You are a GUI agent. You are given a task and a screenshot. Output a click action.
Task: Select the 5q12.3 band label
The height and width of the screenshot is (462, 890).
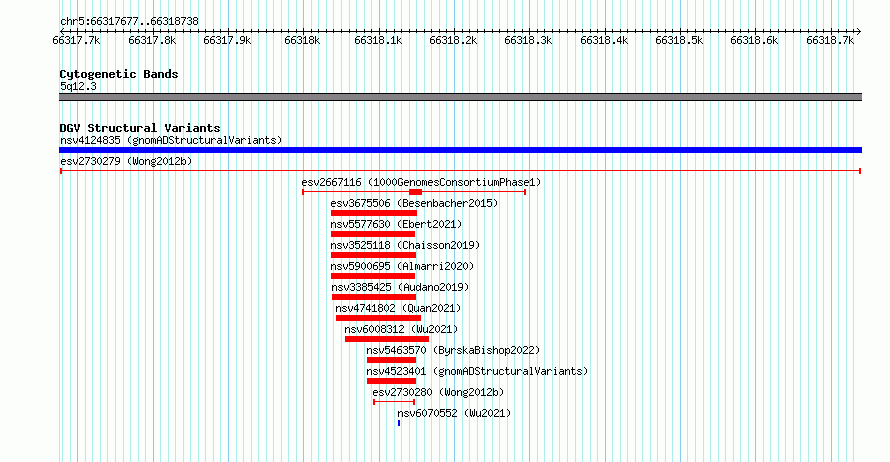pos(78,86)
